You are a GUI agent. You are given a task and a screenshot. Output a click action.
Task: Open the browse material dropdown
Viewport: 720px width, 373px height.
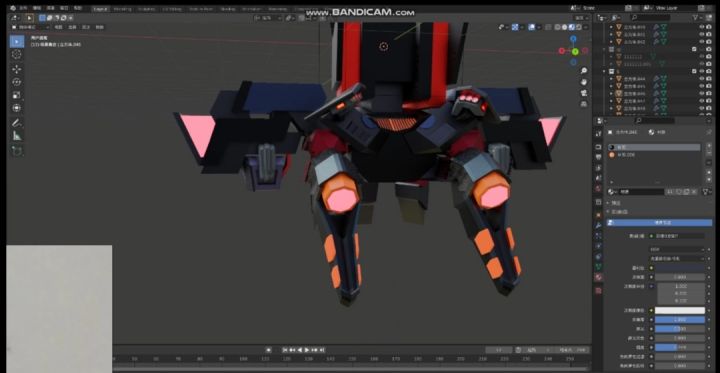[613, 192]
